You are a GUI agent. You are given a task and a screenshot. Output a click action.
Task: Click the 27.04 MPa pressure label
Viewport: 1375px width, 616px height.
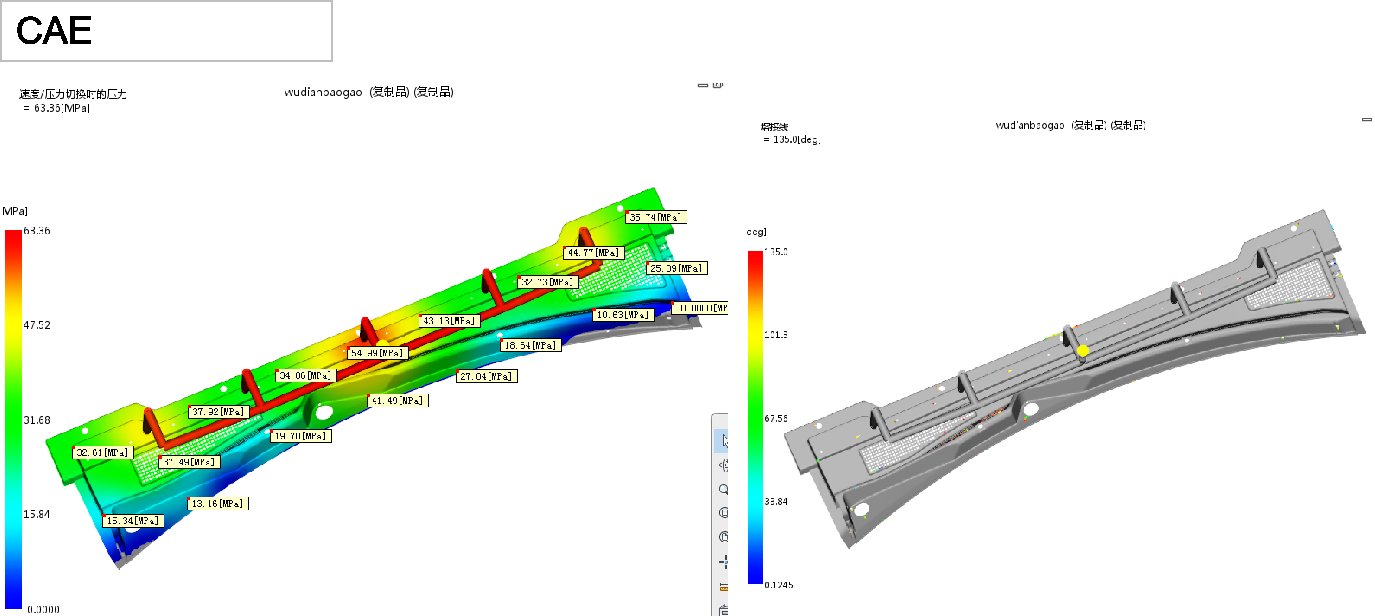[x=486, y=377]
